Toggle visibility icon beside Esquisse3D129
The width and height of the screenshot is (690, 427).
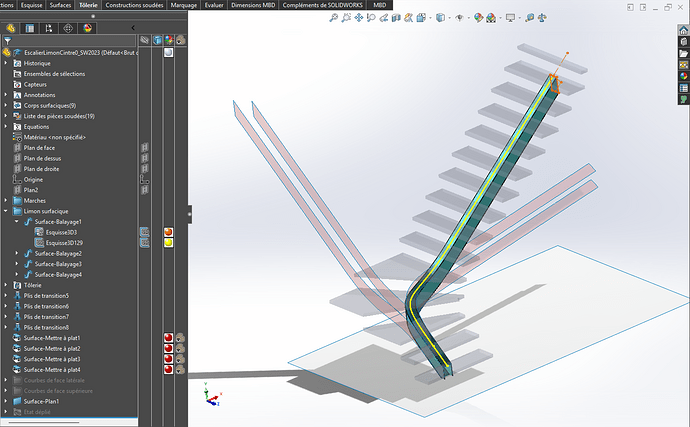[x=145, y=242]
